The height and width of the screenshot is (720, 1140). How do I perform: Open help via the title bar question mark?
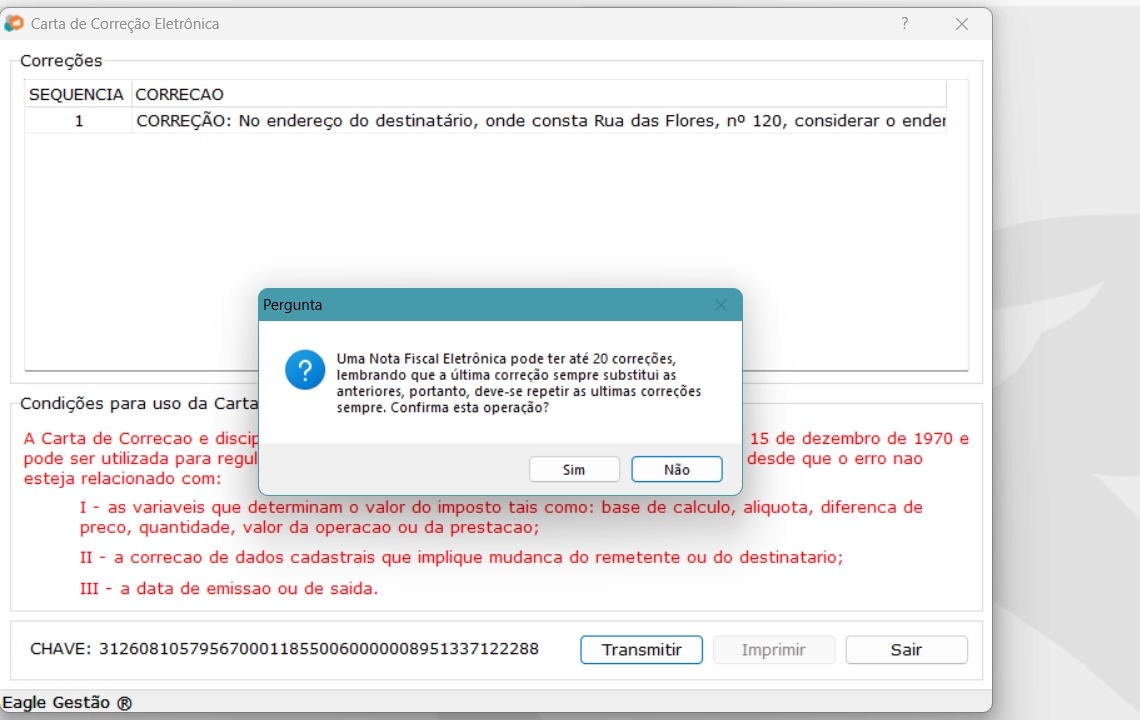coord(904,23)
